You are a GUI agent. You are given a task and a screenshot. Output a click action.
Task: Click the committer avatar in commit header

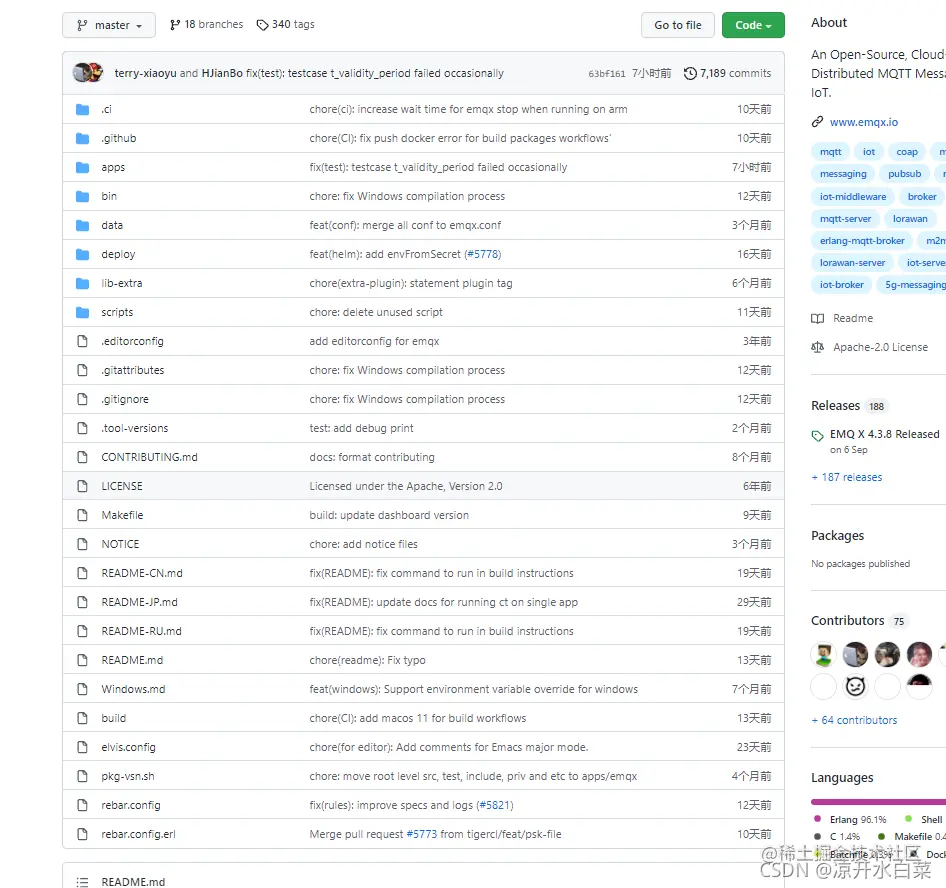pyautogui.click(x=87, y=73)
